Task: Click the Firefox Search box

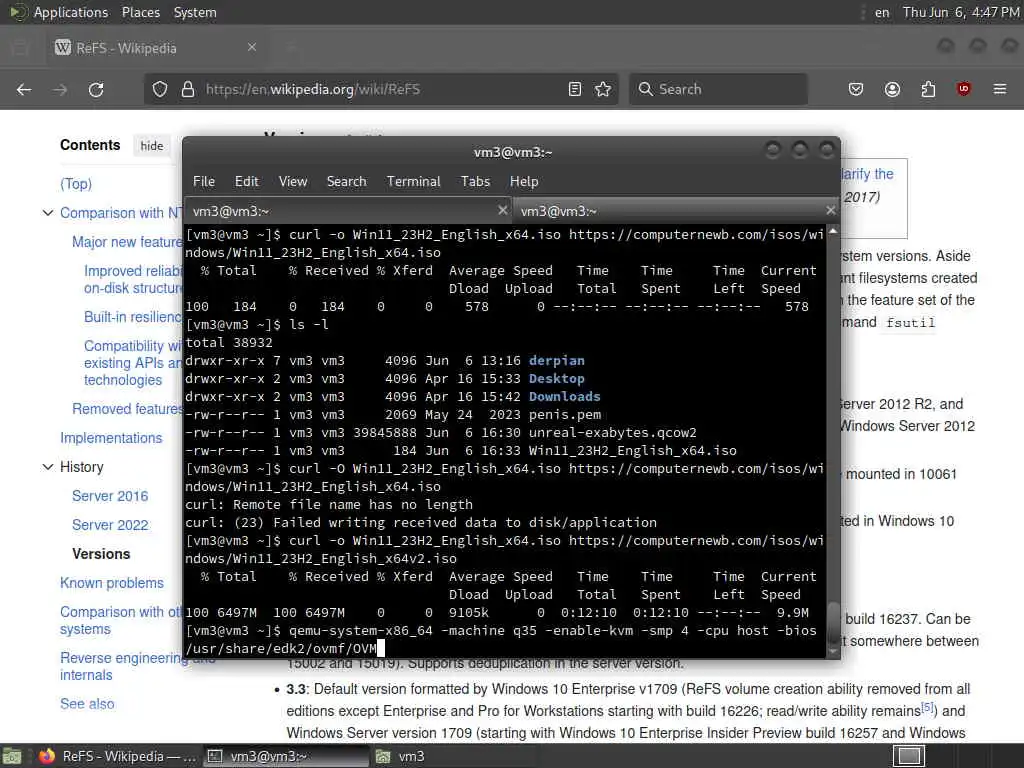Action: click(x=718, y=89)
